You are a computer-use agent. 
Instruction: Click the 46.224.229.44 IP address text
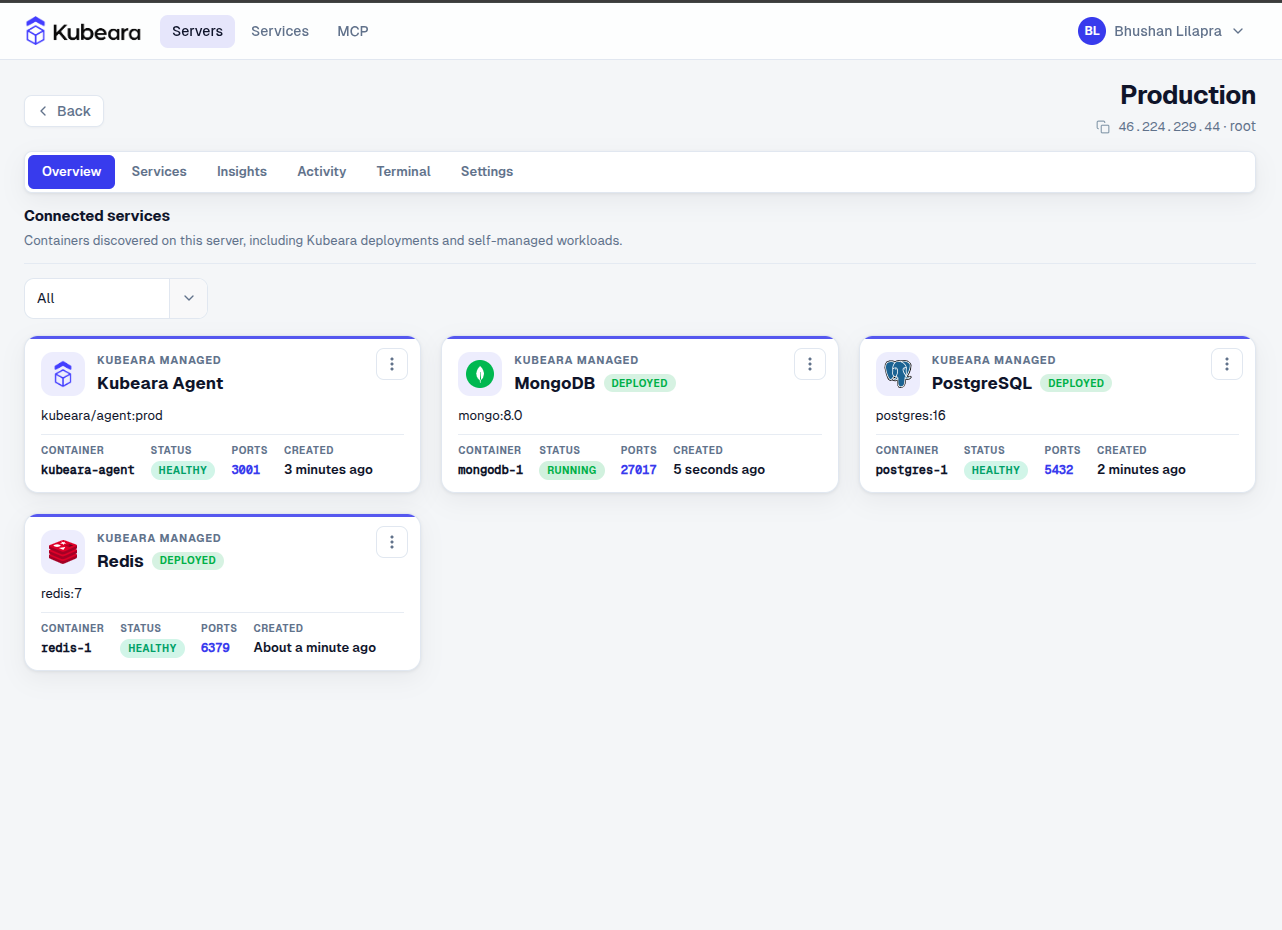(1169, 127)
